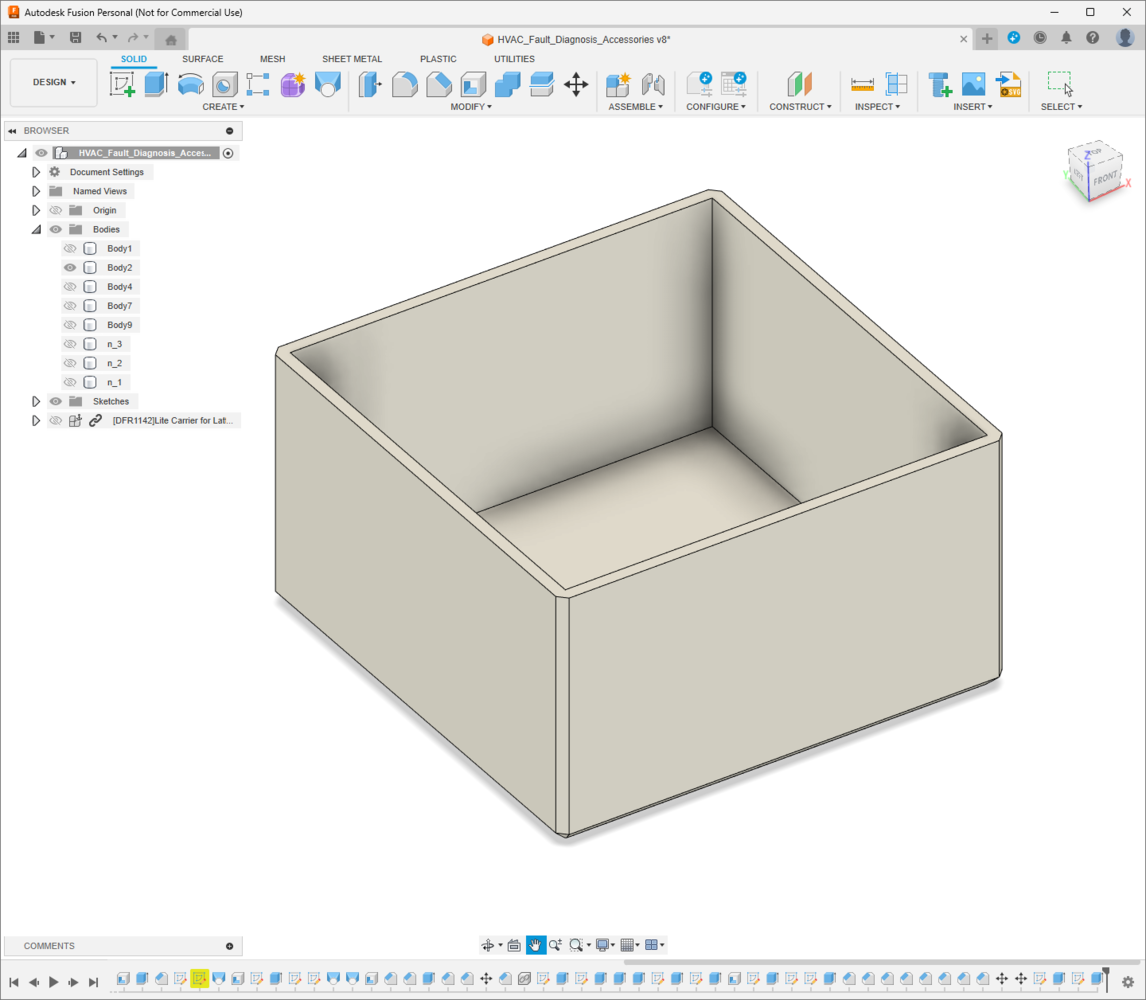The image size is (1146, 1000).
Task: Click the Save icon
Action: coord(75,37)
